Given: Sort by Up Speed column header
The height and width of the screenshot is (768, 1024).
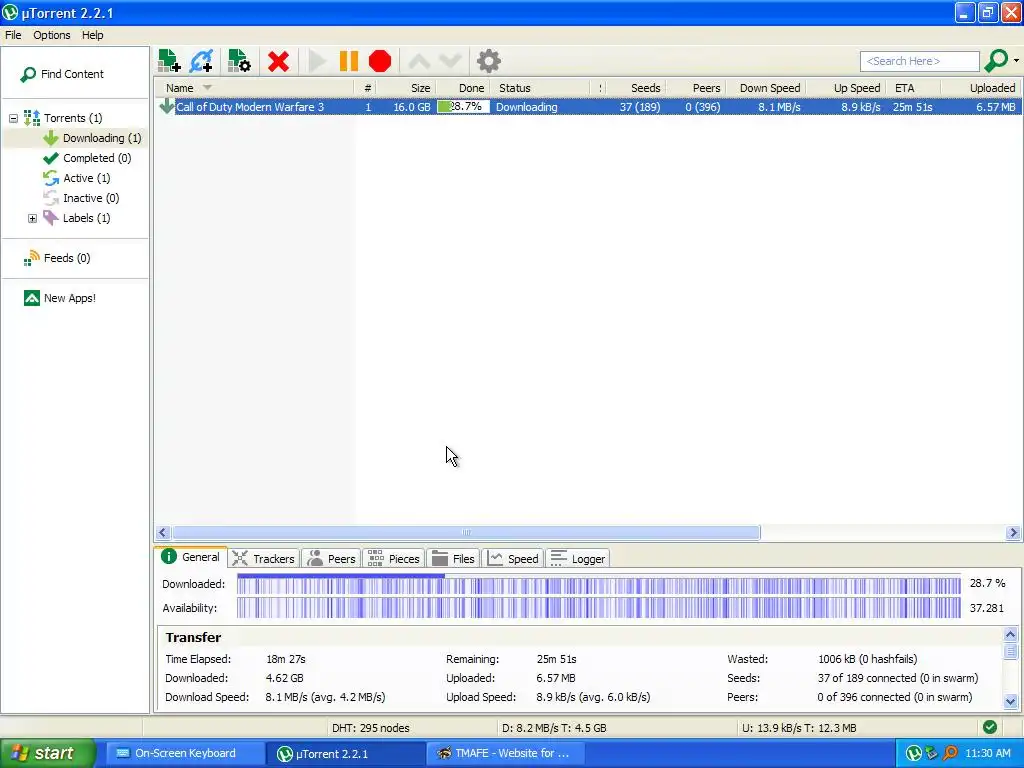Looking at the screenshot, I should pyautogui.click(x=847, y=88).
